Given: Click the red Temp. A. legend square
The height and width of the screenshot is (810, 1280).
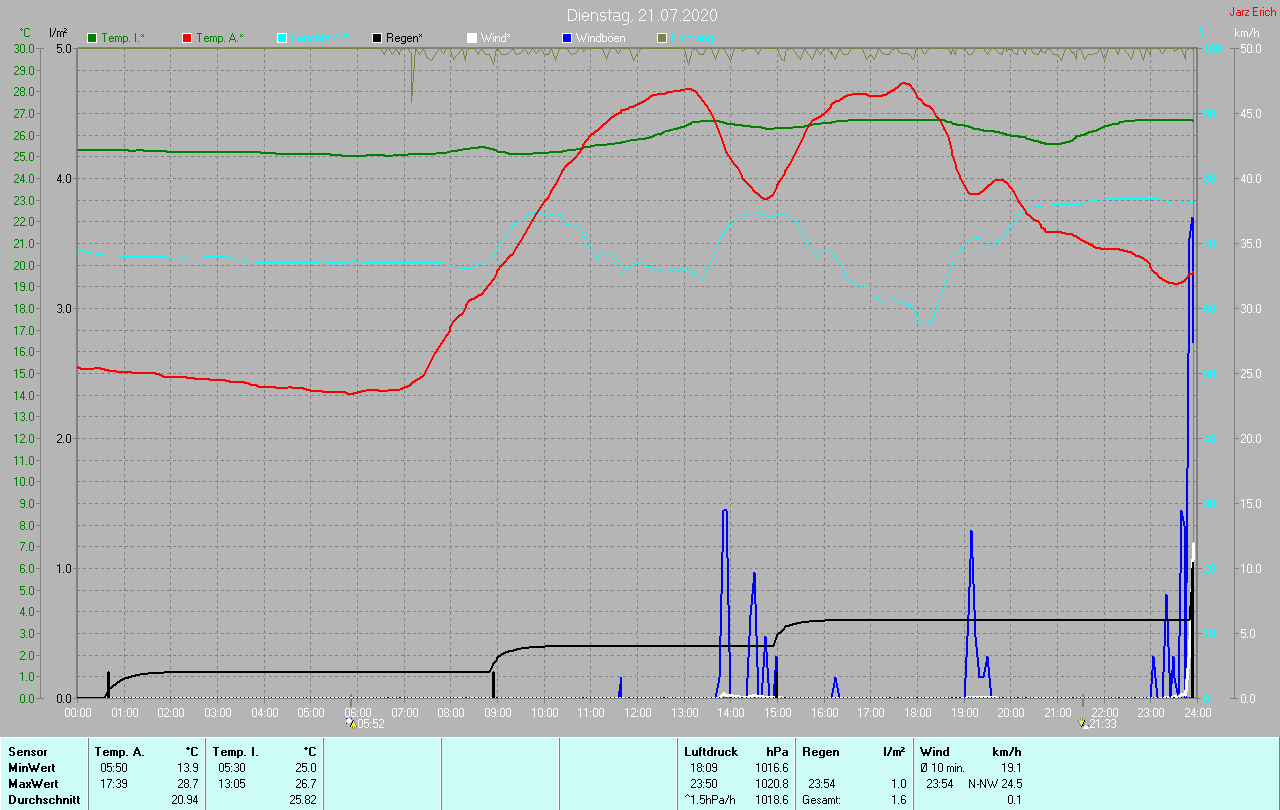Looking at the screenshot, I should (x=187, y=38).
